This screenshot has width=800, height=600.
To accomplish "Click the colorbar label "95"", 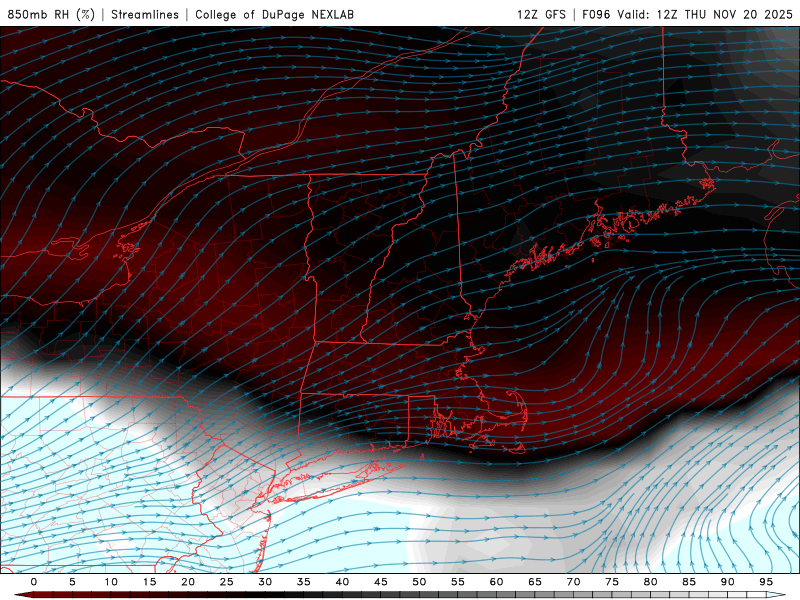I will tap(766, 582).
